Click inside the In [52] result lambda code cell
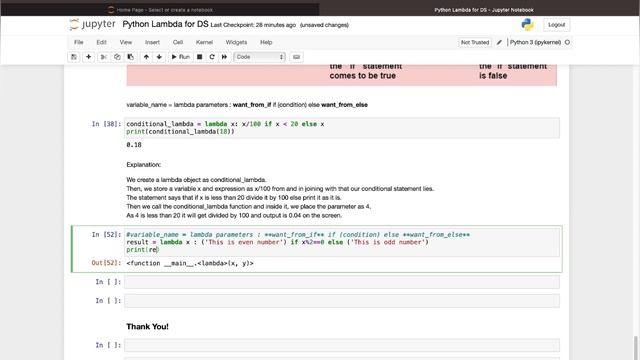This screenshot has height=360, width=640. point(342,242)
